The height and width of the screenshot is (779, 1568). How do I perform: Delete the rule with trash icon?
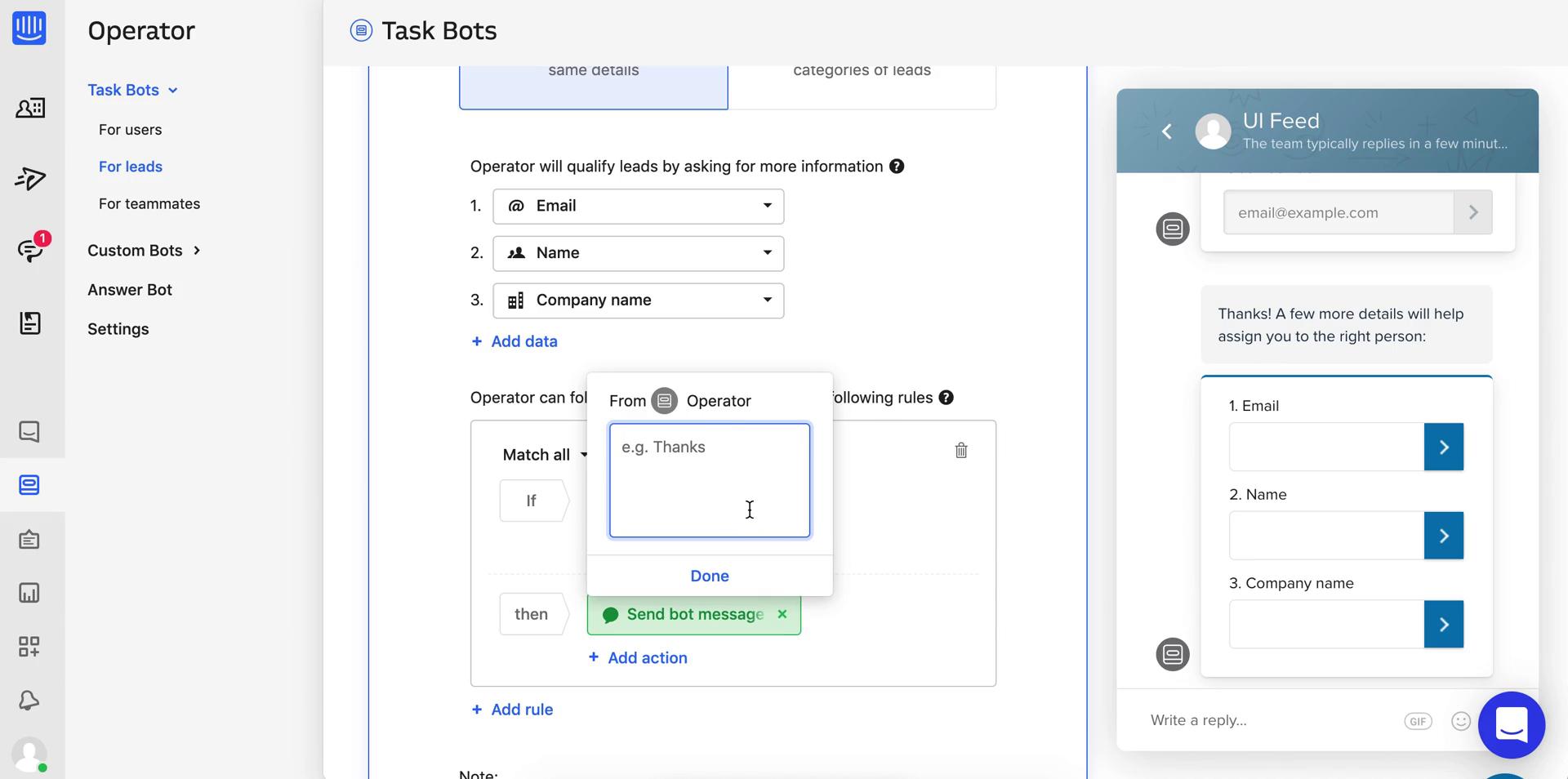(961, 450)
